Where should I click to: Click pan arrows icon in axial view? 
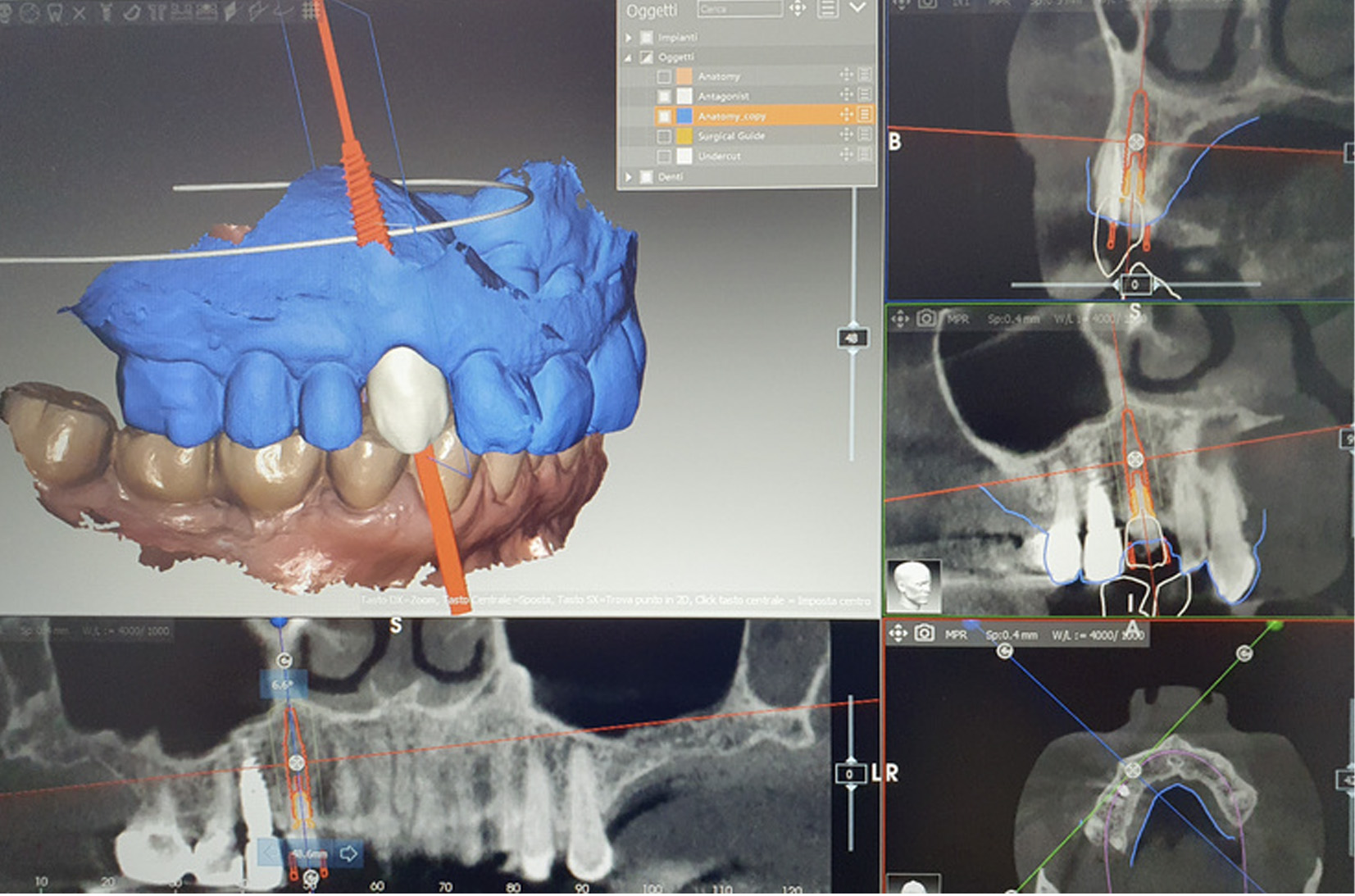[898, 634]
